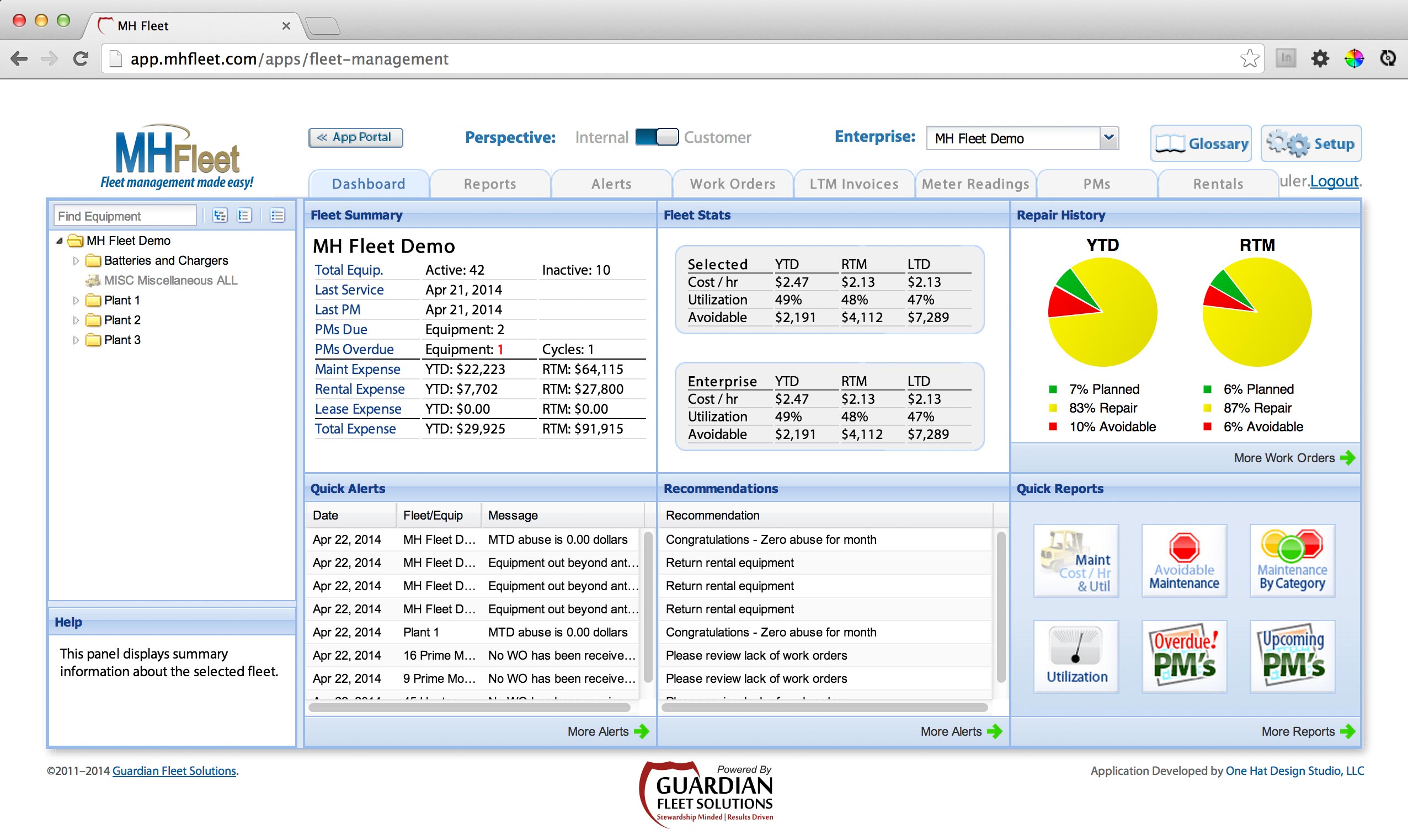The width and height of the screenshot is (1408, 840).
Task: Click the App Portal button
Action: (355, 137)
